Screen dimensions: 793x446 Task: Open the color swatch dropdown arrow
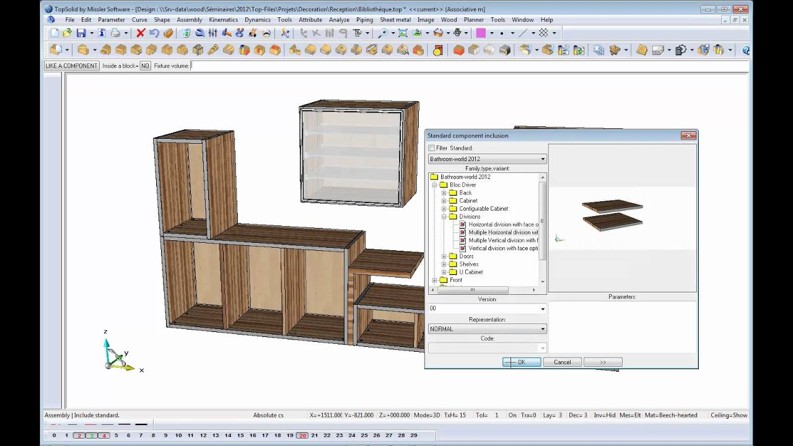click(x=492, y=33)
